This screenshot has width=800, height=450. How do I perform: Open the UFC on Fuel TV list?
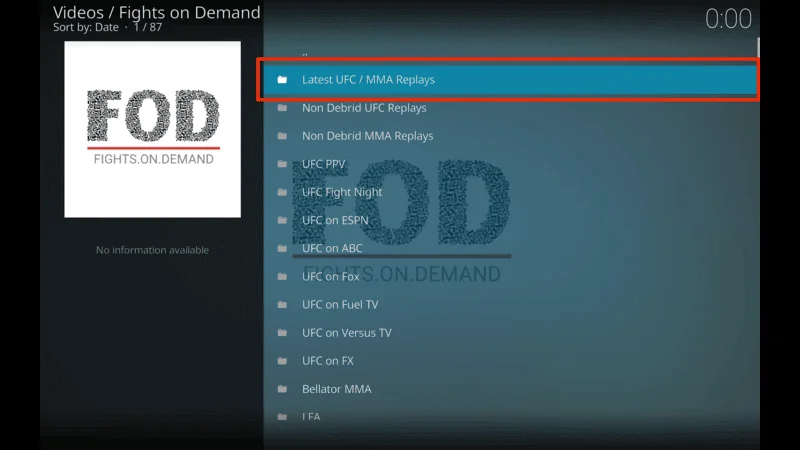click(x=510, y=305)
